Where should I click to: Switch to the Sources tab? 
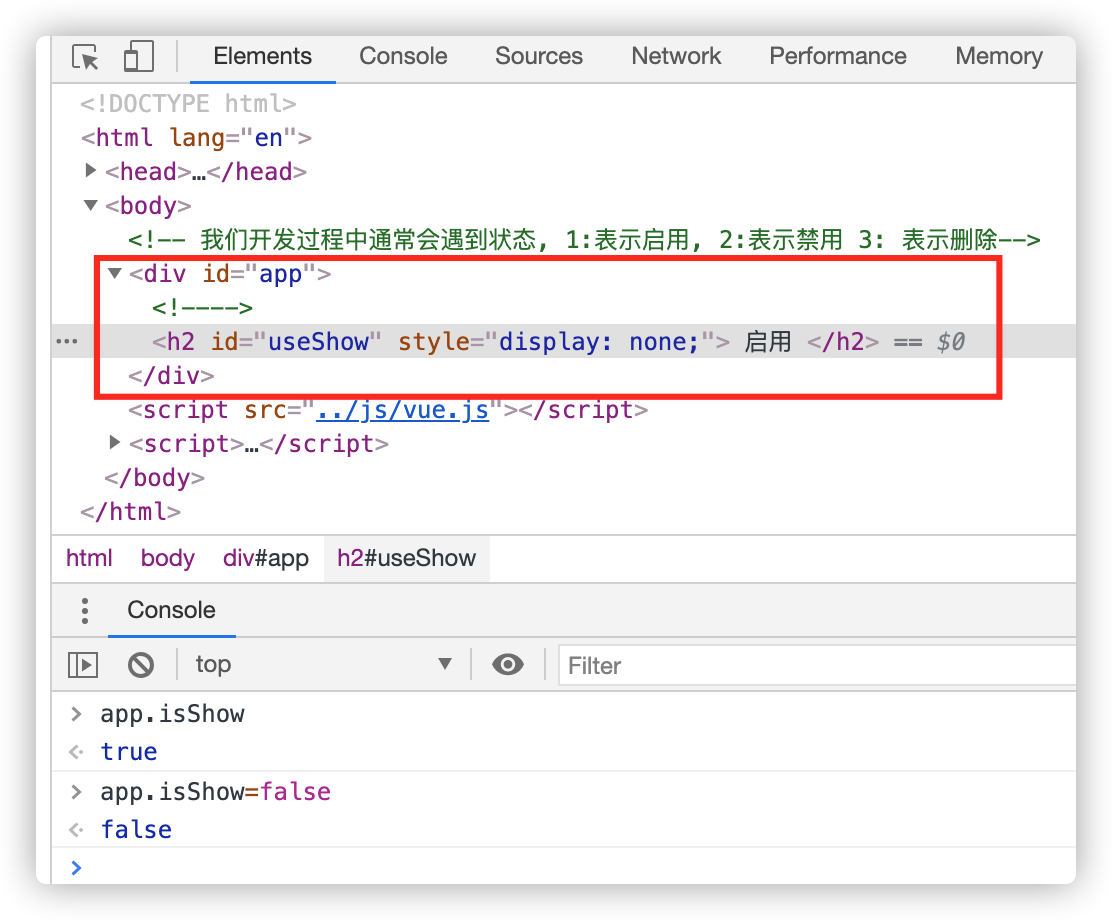tap(538, 56)
